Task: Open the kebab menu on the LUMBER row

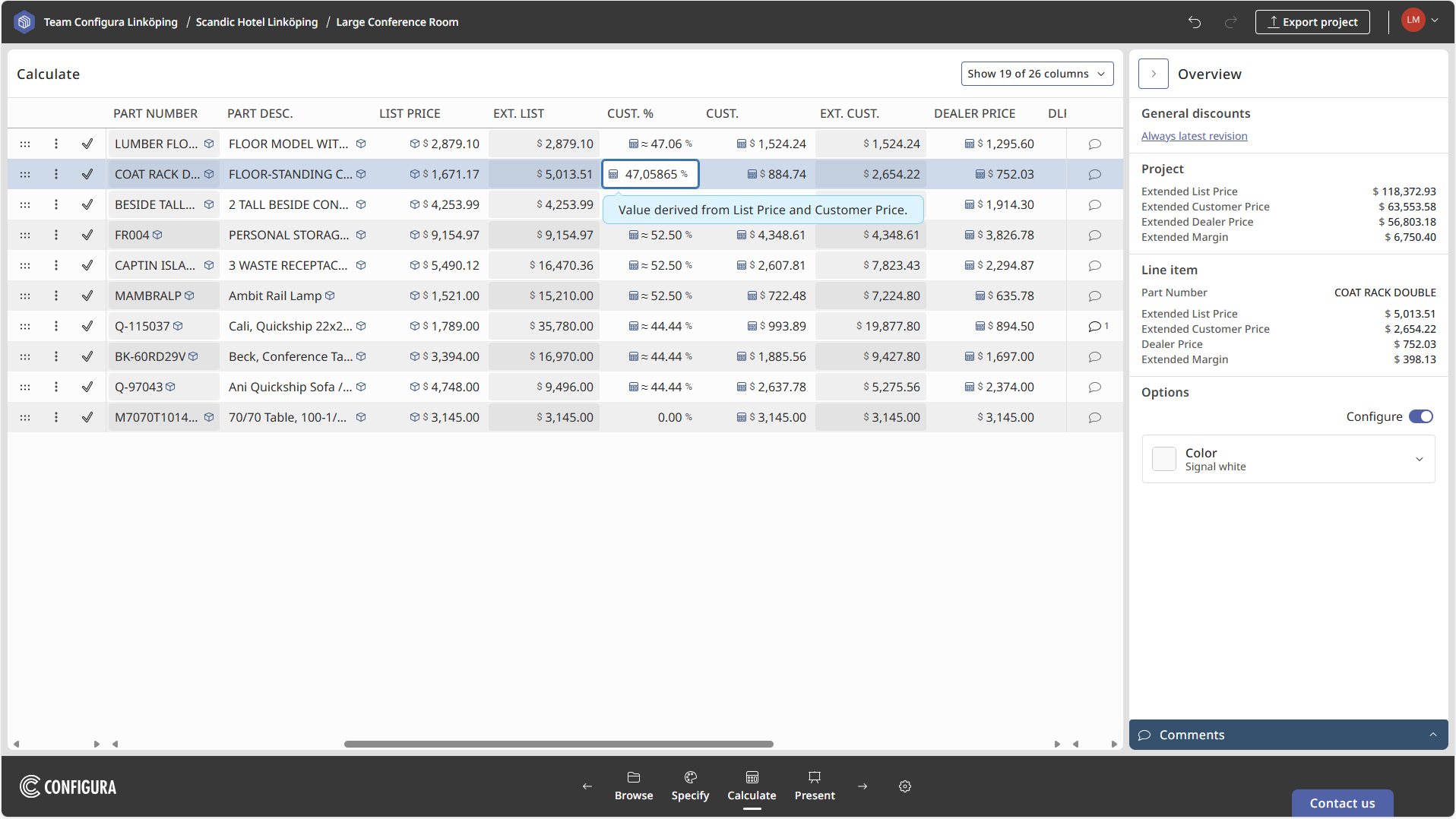Action: pos(55,144)
